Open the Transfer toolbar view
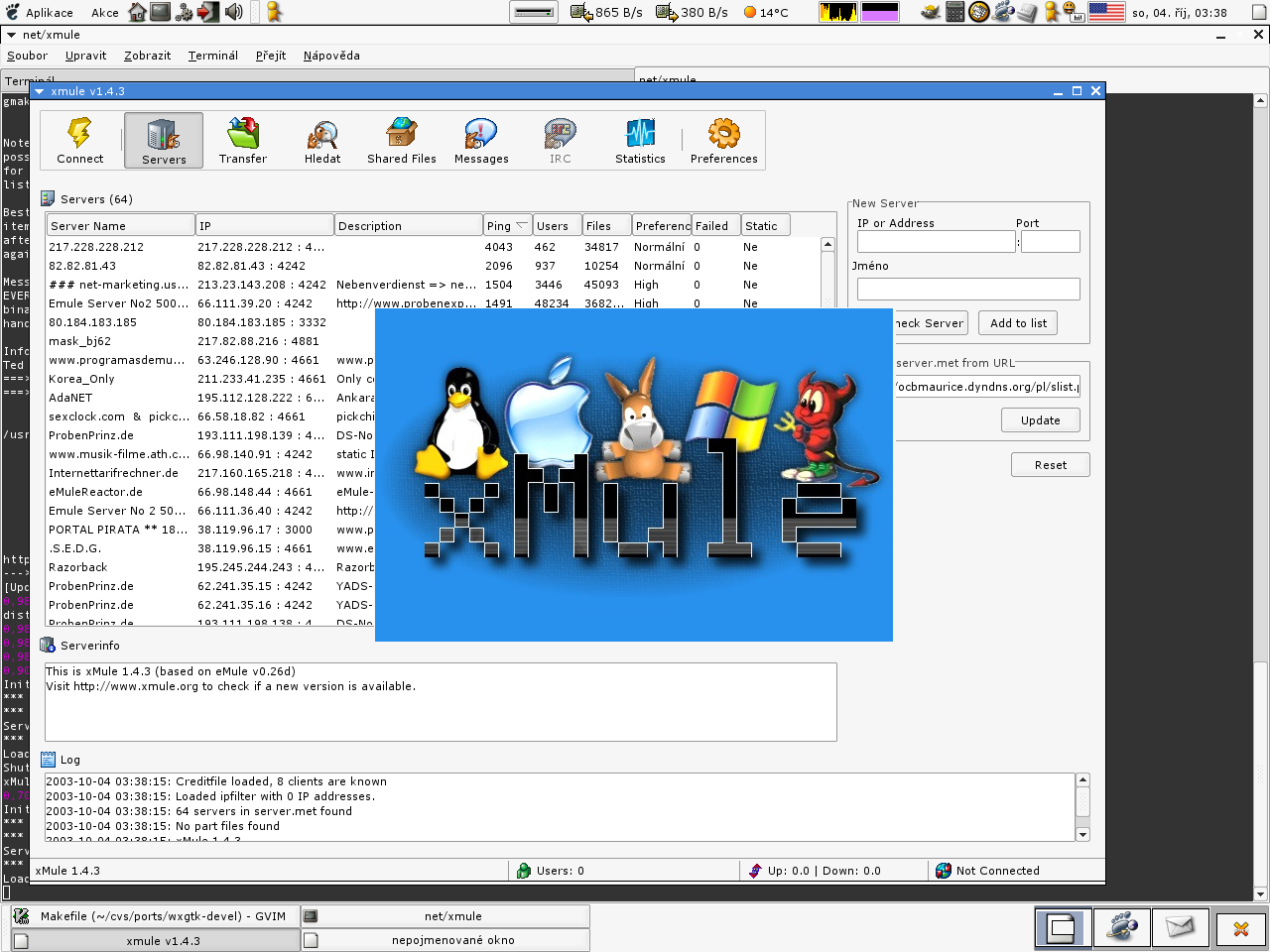Screen dimensions: 1270x952 point(243,140)
